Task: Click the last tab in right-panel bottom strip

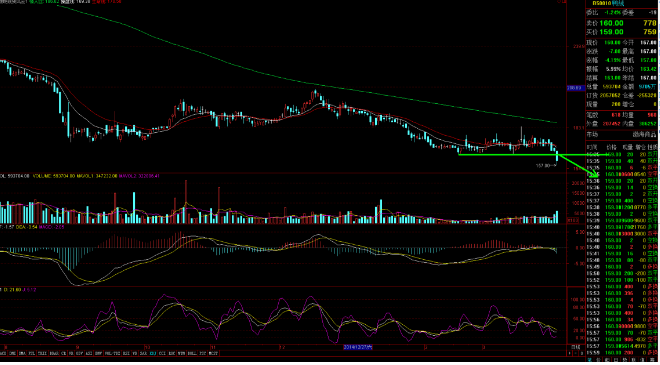Action: 652,360
